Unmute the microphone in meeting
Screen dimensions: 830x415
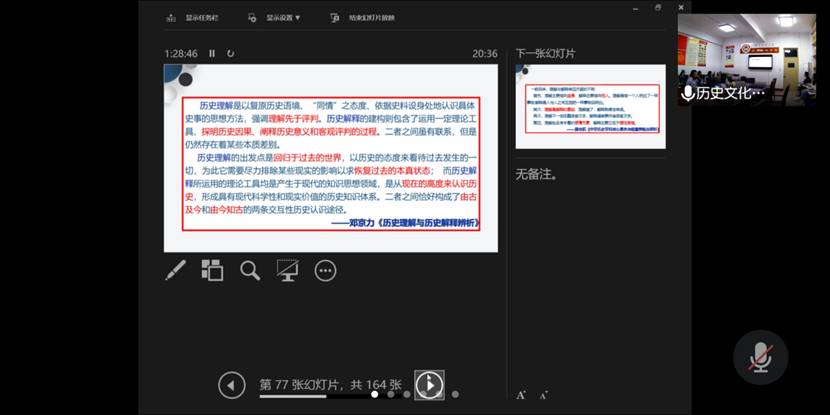[x=760, y=356]
